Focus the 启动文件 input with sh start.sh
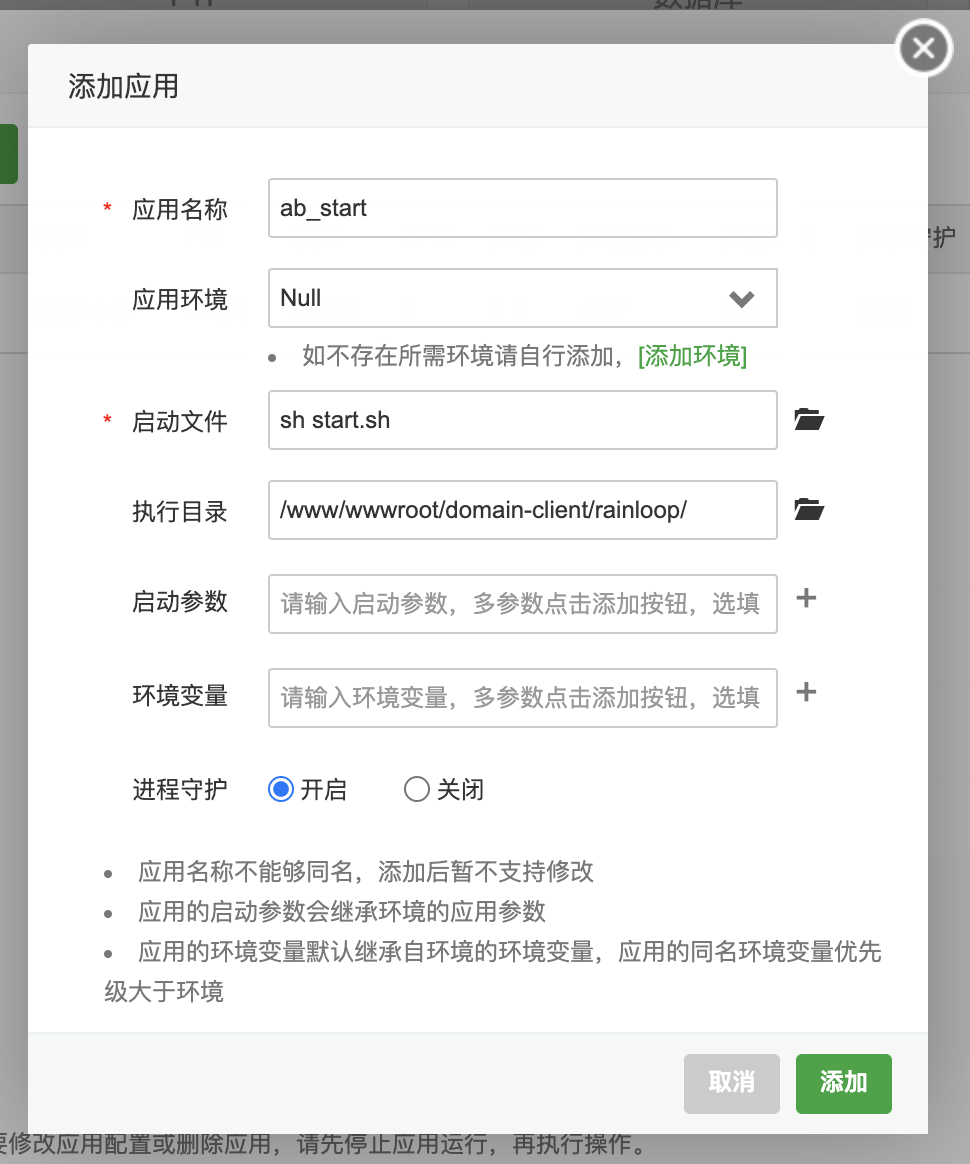This screenshot has width=970, height=1164. click(522, 420)
